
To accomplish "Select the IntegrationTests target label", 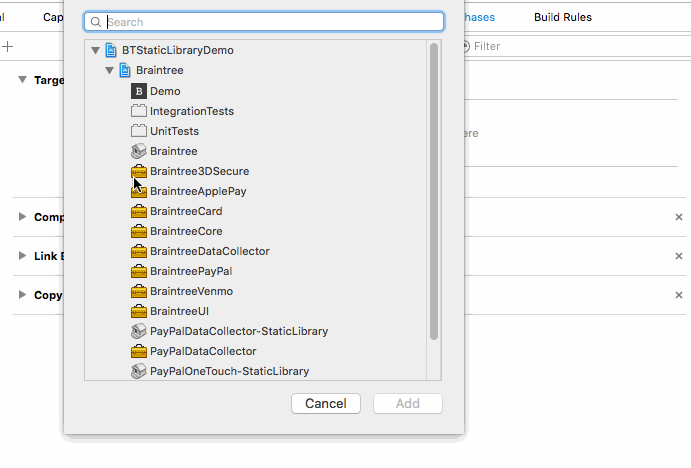I will coord(192,111).
